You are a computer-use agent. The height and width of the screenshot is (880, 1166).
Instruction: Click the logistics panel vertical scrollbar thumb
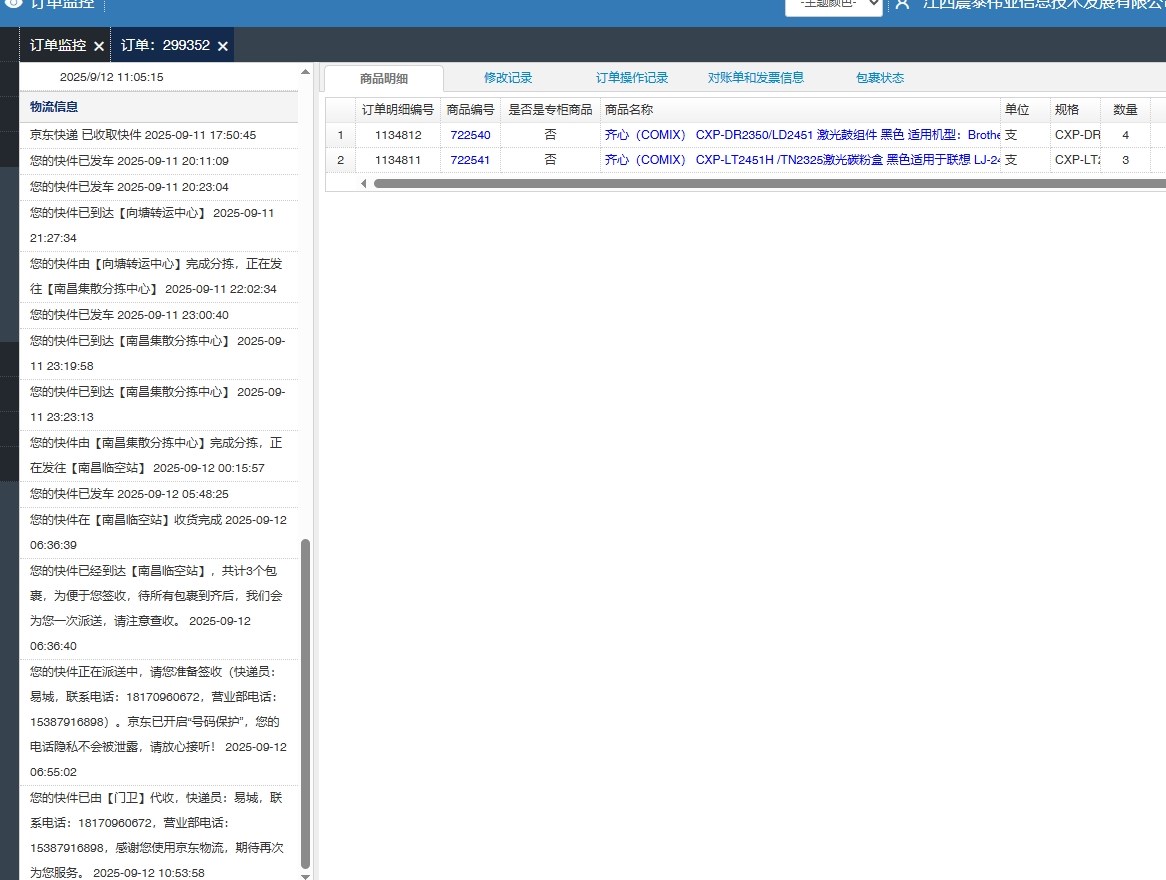306,700
